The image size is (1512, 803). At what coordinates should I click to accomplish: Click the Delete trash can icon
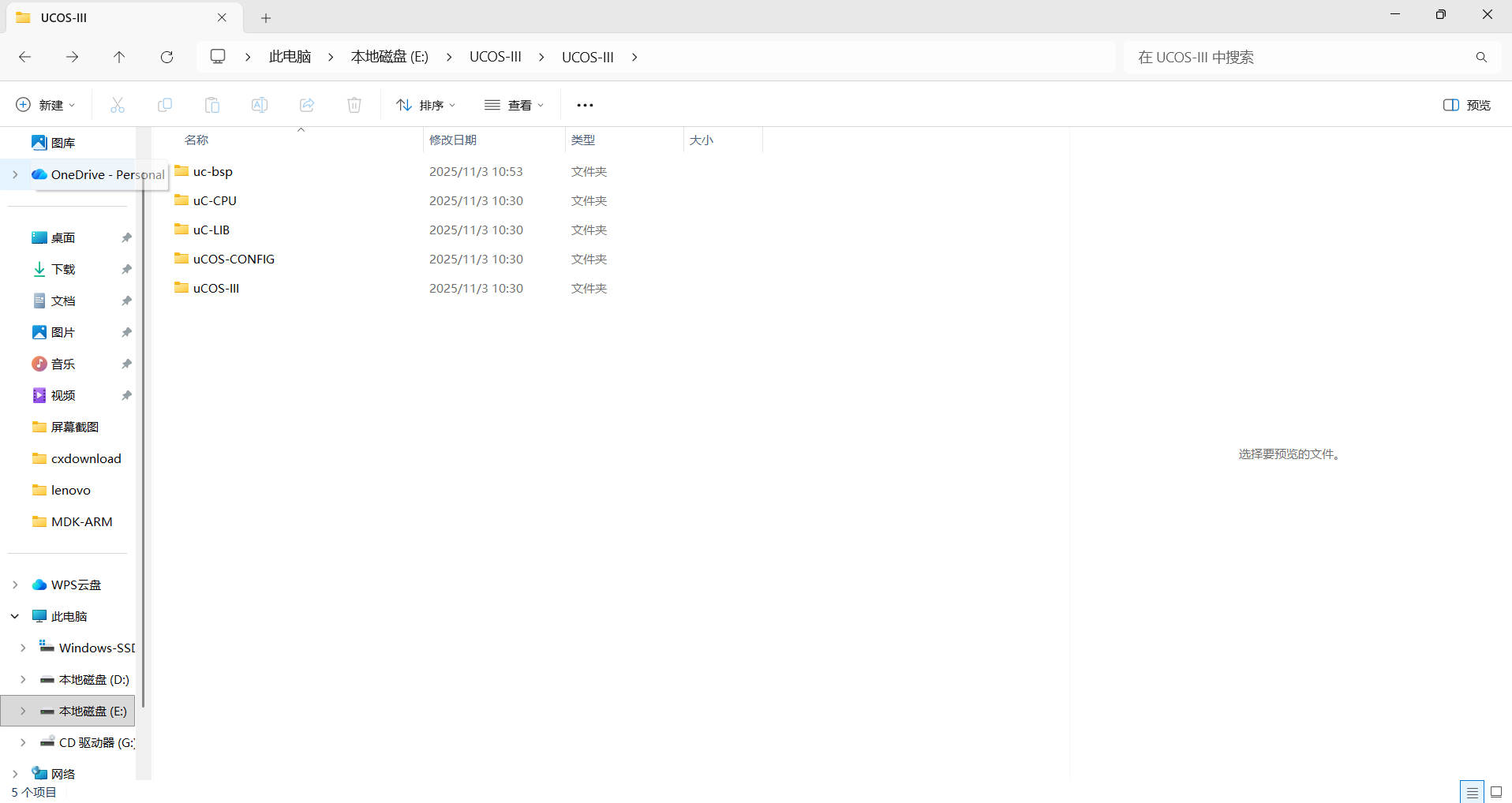[354, 105]
